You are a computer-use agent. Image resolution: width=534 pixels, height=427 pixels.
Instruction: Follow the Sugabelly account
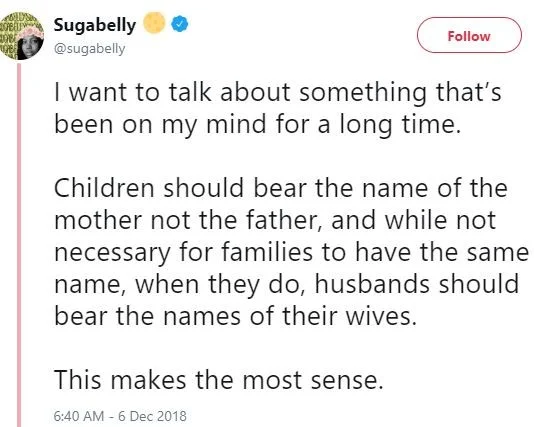[469, 35]
